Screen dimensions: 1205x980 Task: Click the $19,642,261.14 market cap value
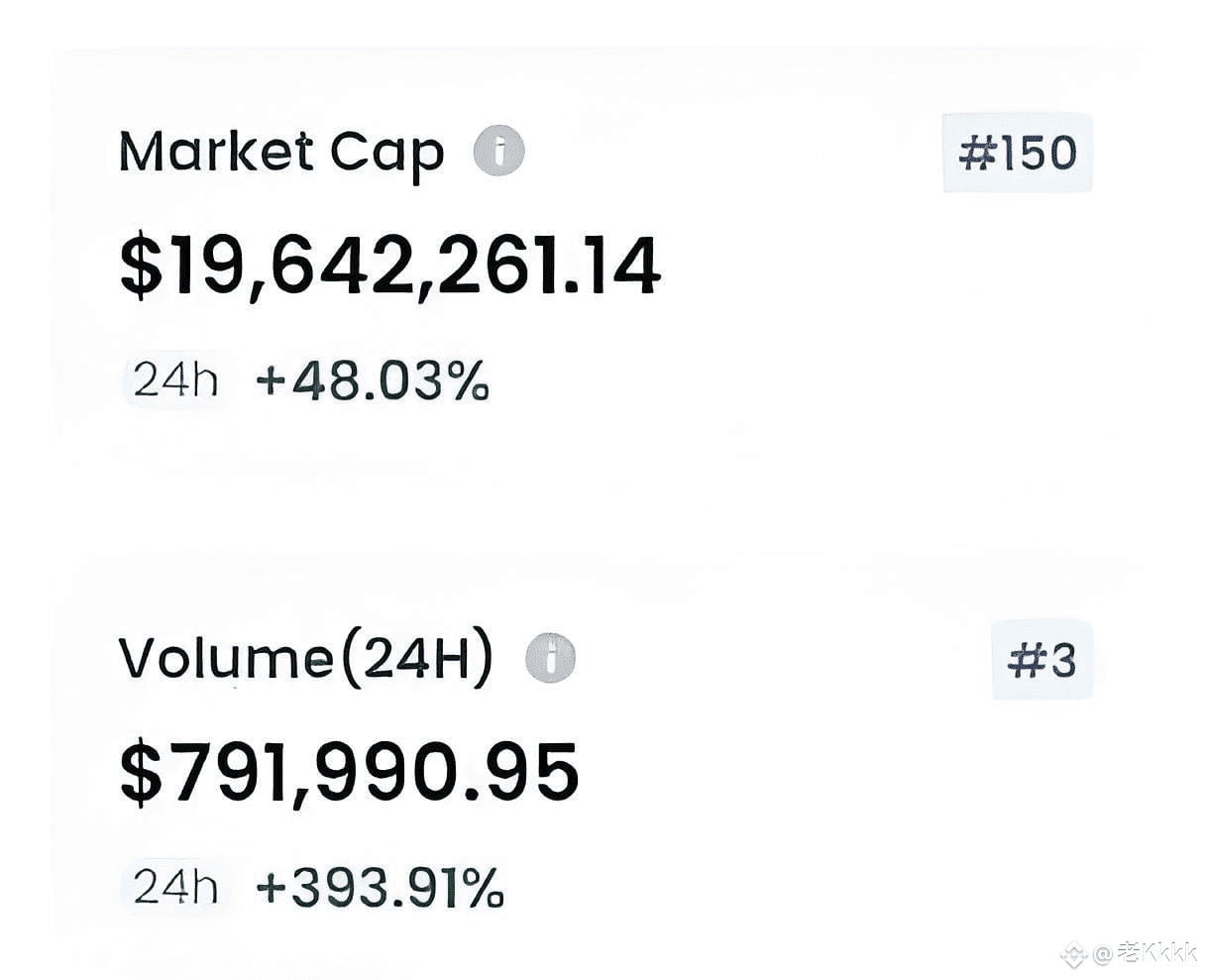tap(389, 266)
